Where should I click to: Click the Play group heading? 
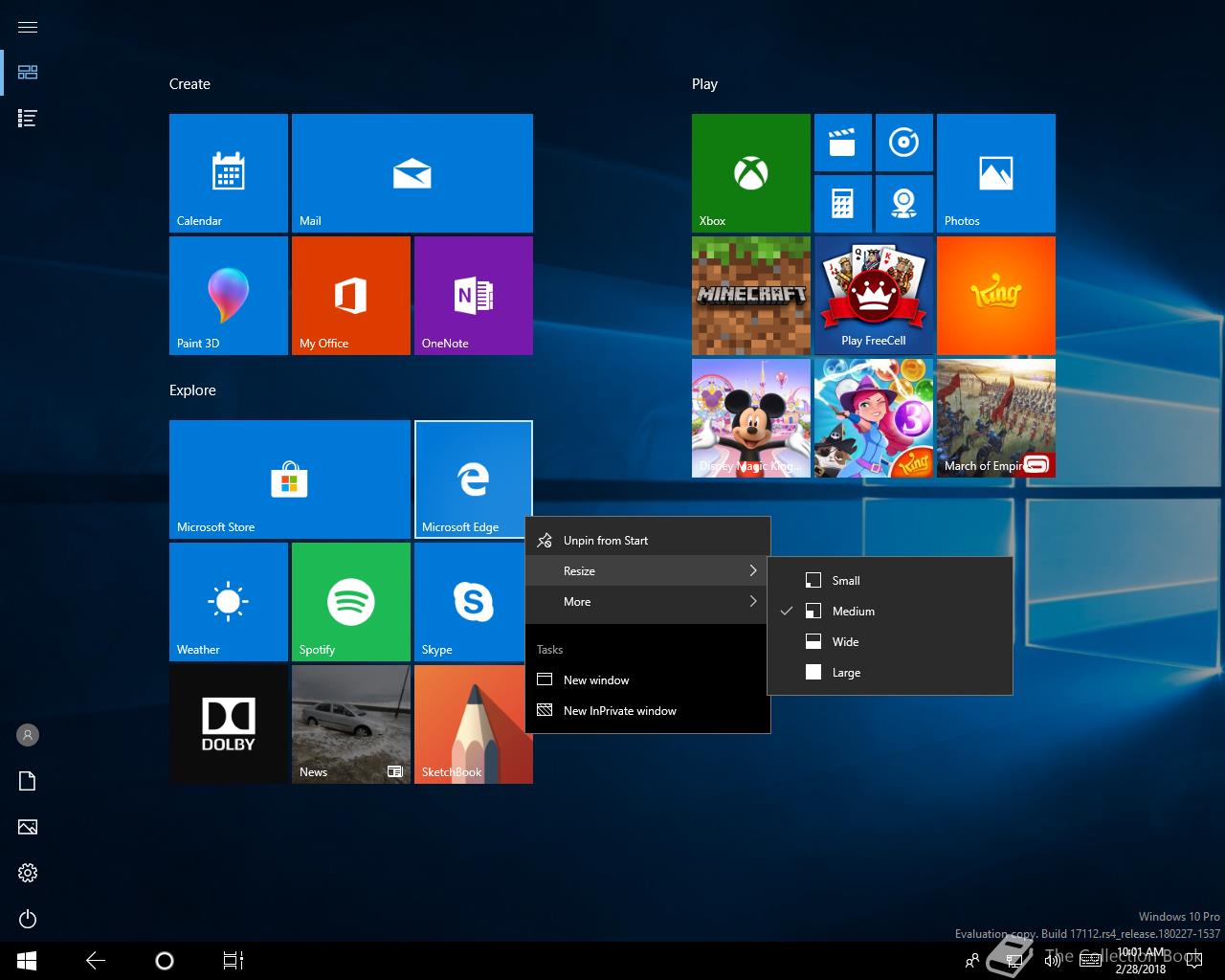[x=704, y=84]
